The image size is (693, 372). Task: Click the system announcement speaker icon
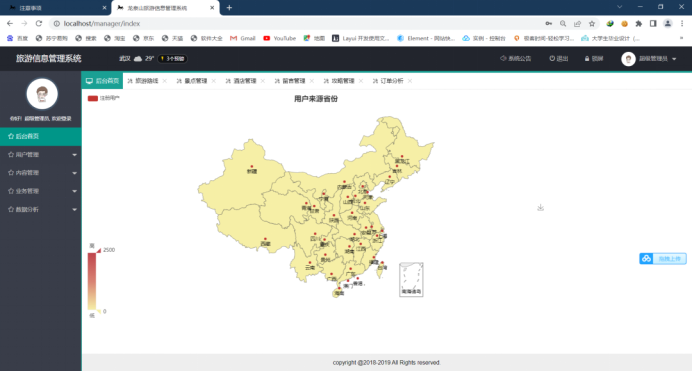pyautogui.click(x=503, y=58)
